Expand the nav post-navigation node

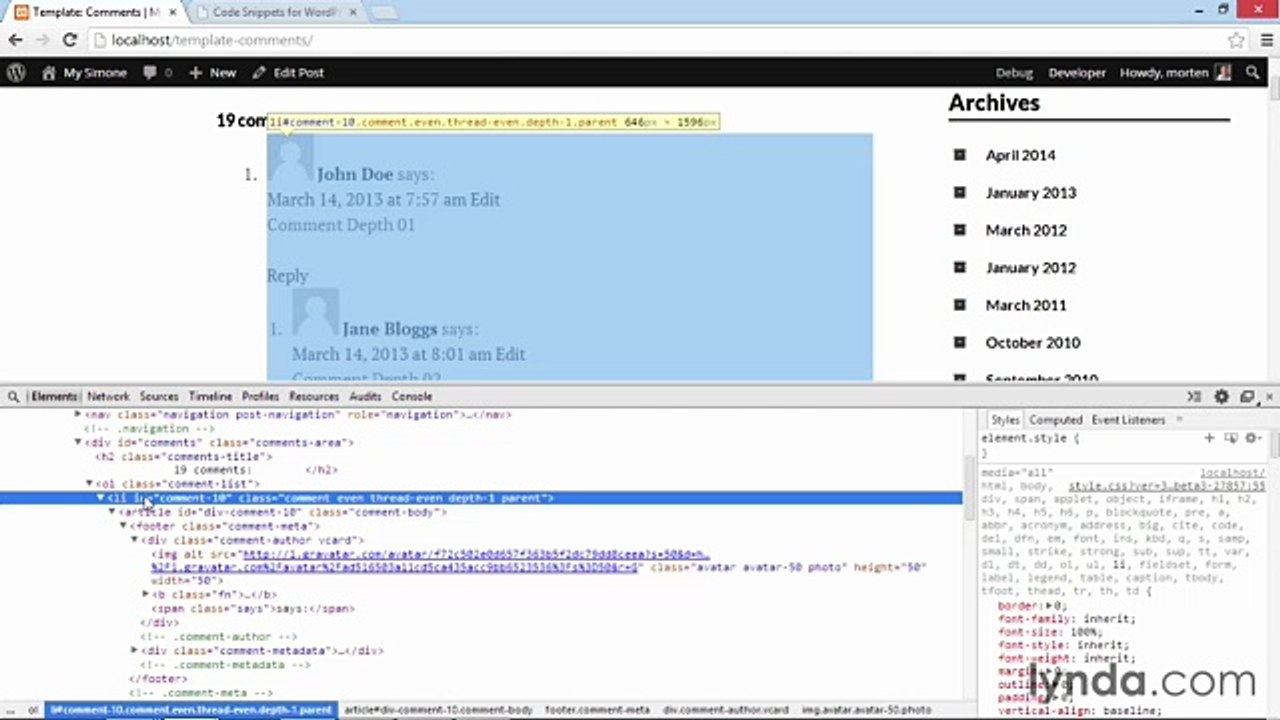pyautogui.click(x=78, y=414)
